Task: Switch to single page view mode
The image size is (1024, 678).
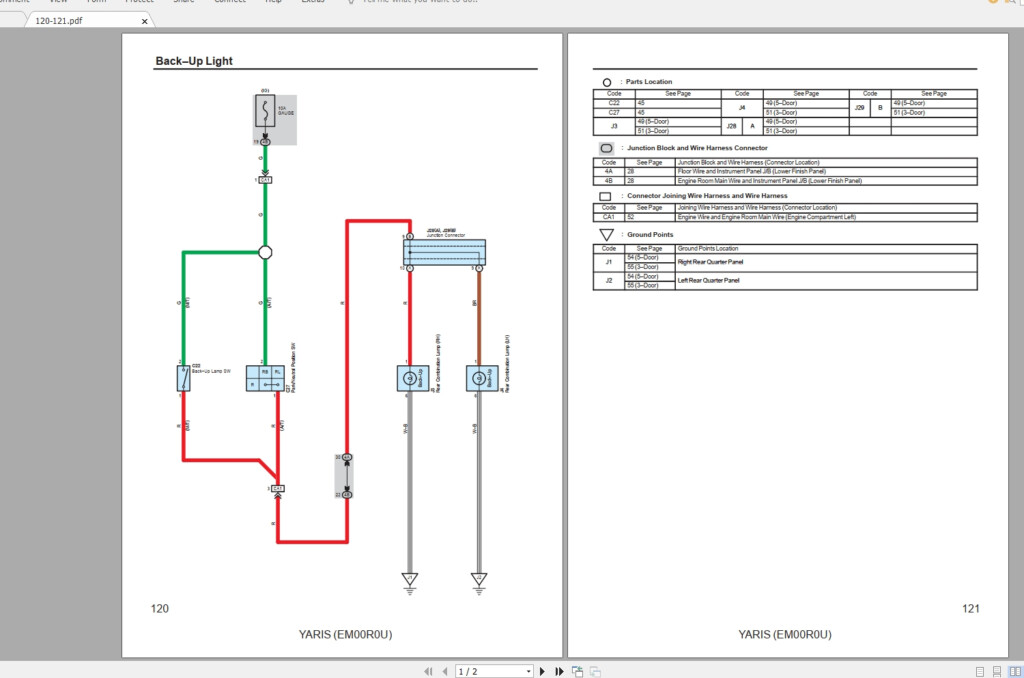Action: point(980,671)
